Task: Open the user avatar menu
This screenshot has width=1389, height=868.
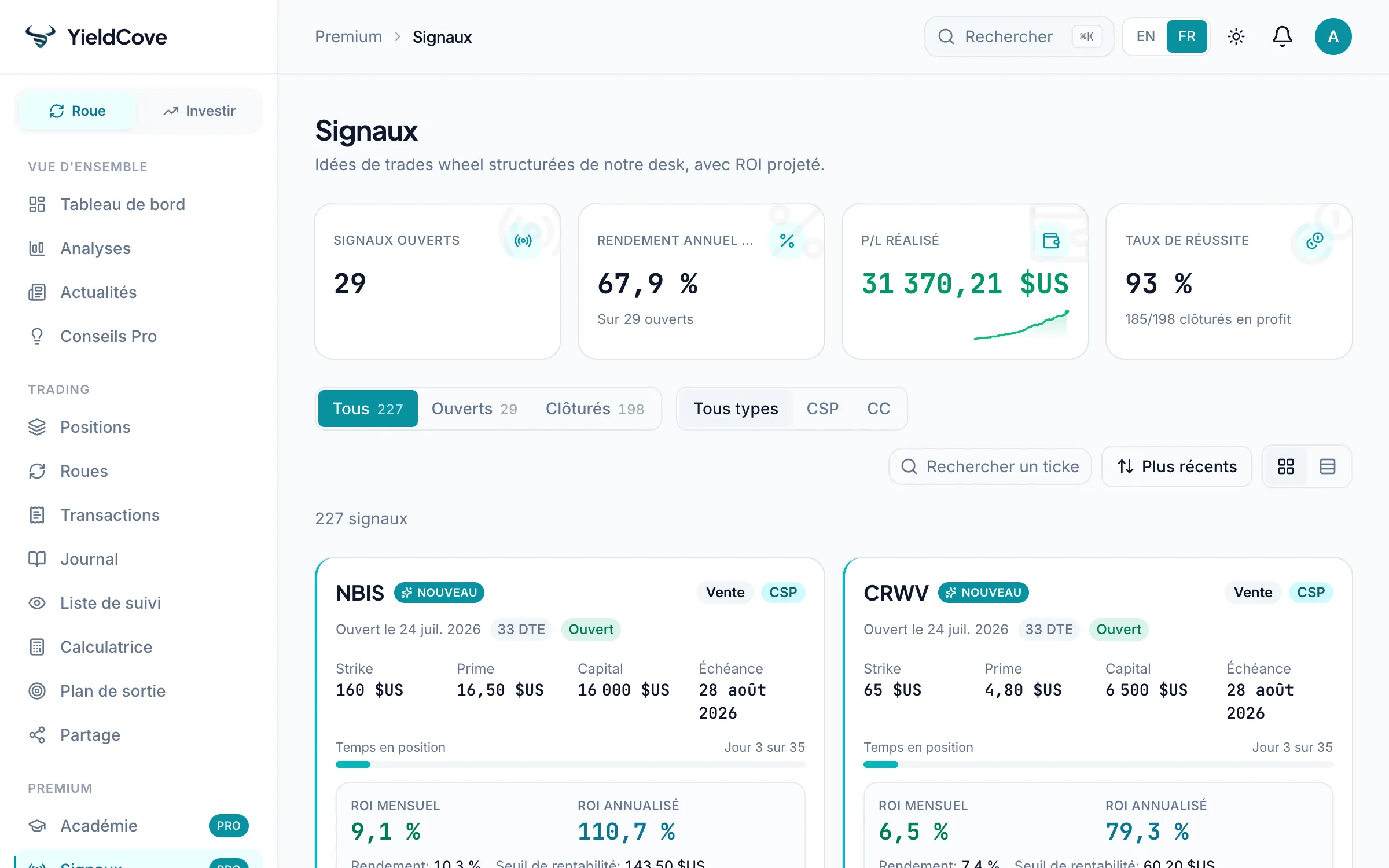Action: coord(1333,36)
